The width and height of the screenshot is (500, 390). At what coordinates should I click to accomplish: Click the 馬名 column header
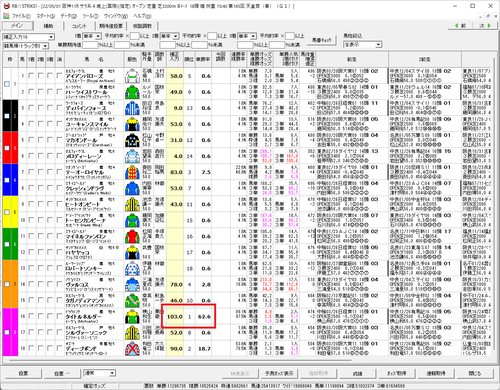(x=94, y=59)
